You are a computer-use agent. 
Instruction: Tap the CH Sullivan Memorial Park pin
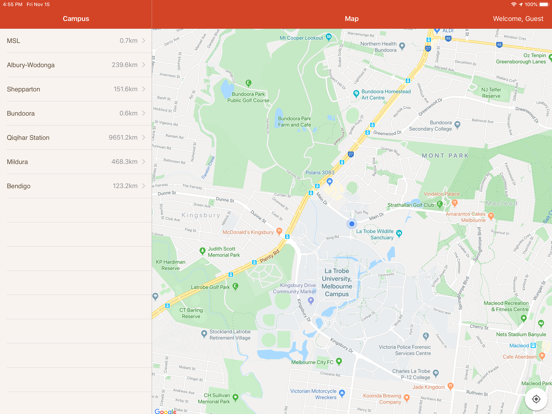pyautogui.click(x=236, y=397)
